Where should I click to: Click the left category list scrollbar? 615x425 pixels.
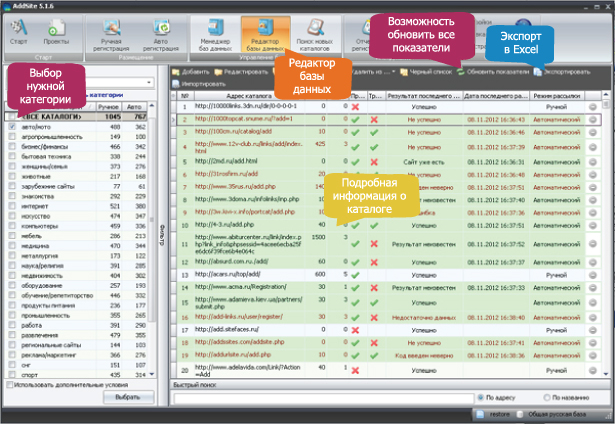(x=152, y=220)
